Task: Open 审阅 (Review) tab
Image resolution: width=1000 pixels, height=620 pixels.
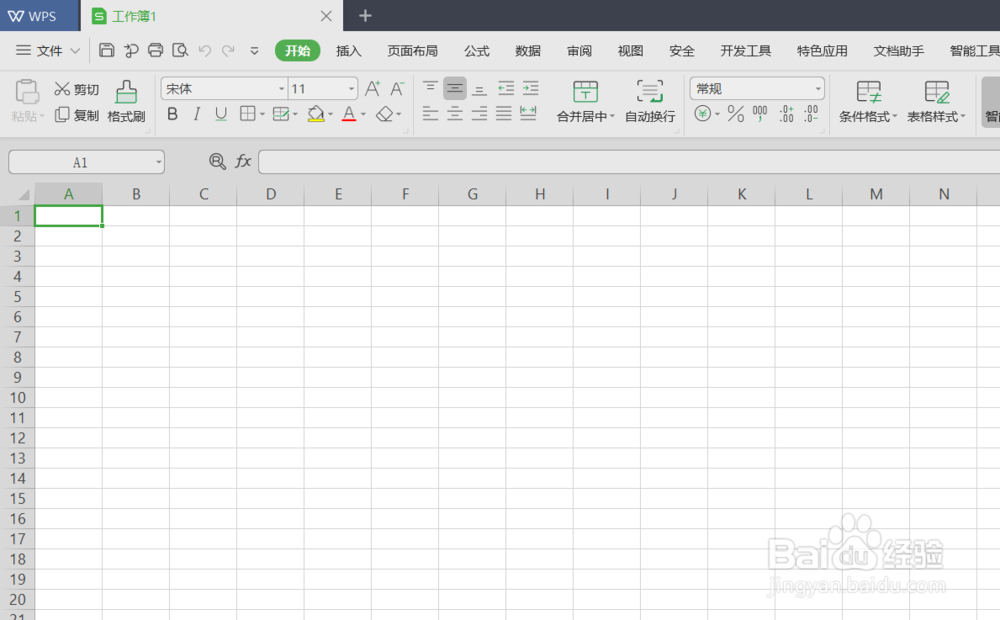Action: click(579, 51)
